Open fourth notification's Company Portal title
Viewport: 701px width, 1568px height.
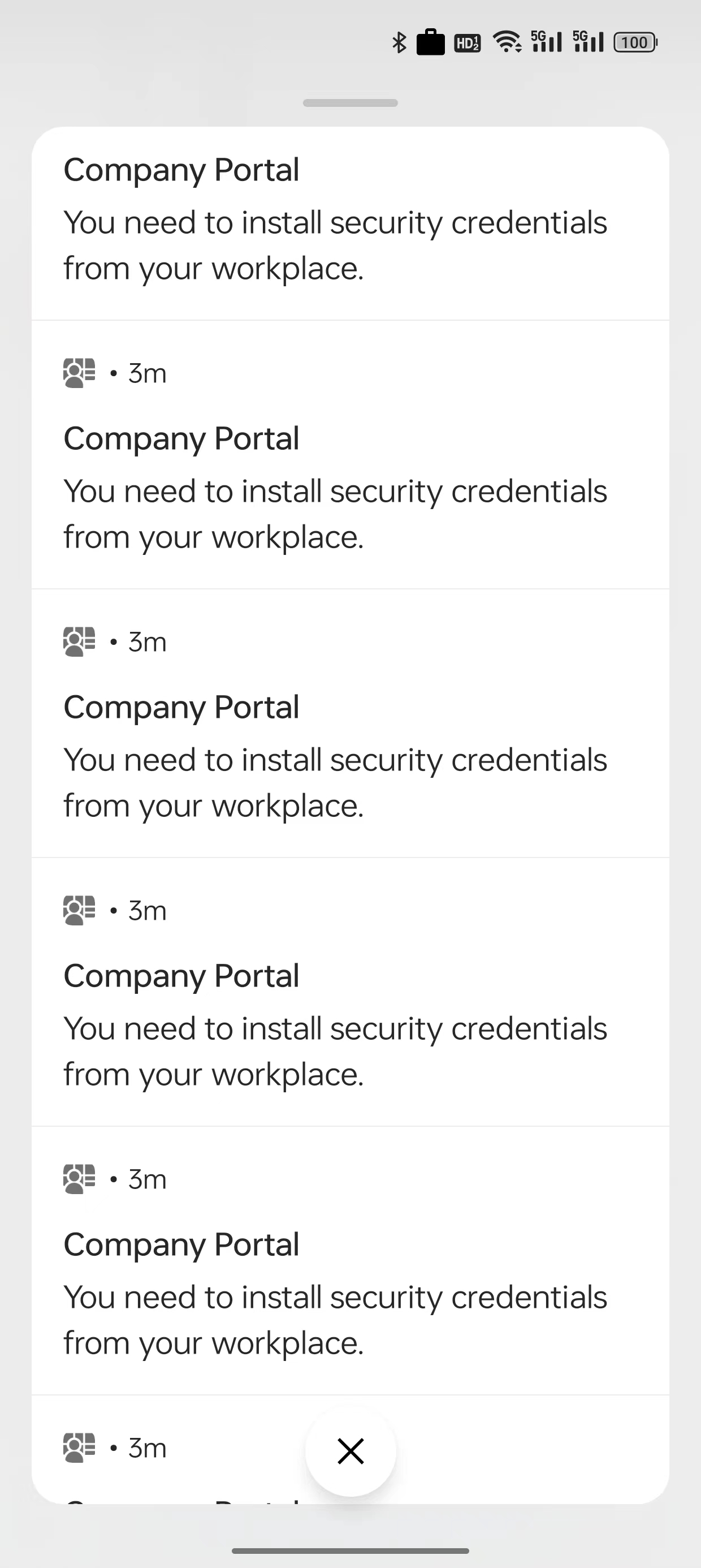click(x=181, y=976)
